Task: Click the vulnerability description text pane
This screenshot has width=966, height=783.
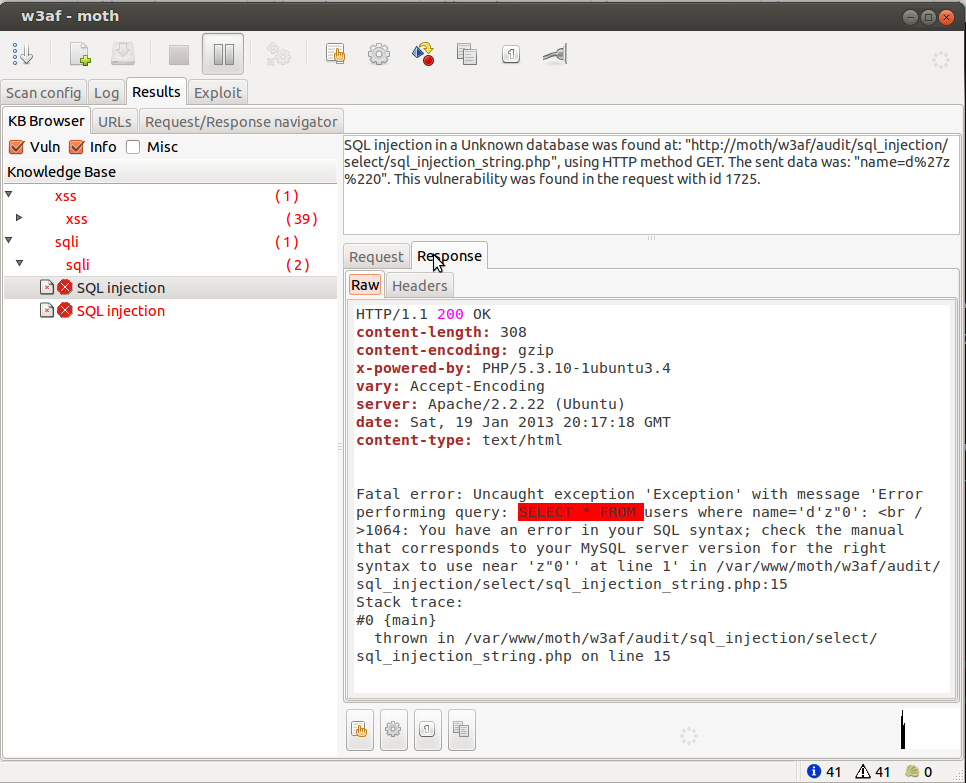Action: coord(651,184)
